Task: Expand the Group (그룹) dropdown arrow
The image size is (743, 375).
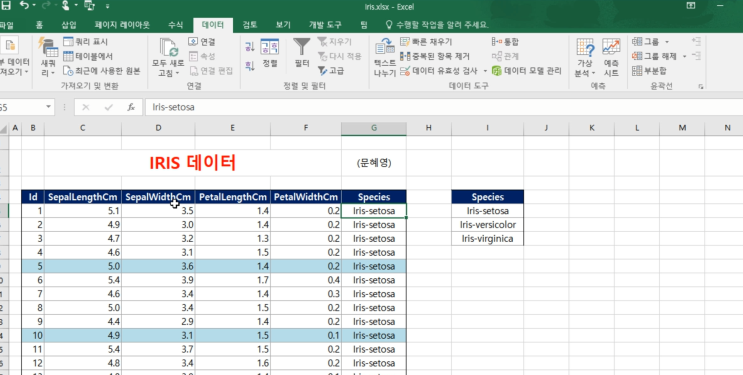Action: point(667,42)
